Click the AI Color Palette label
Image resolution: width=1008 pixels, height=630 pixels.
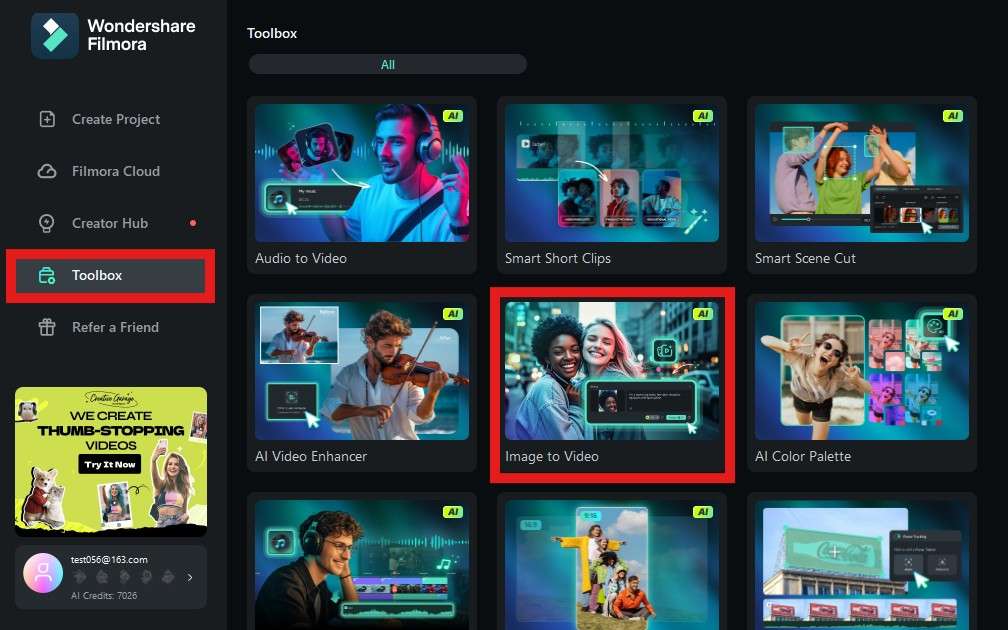[803, 456]
